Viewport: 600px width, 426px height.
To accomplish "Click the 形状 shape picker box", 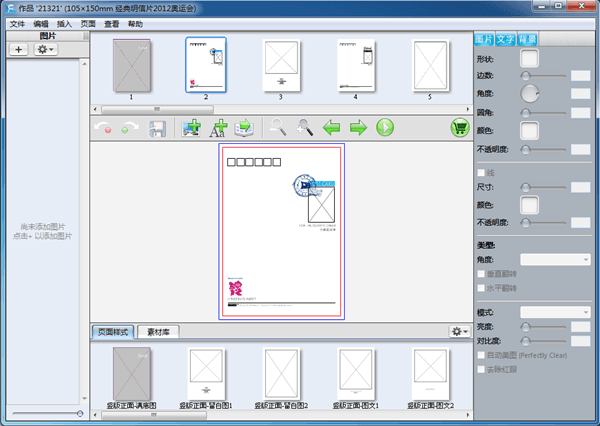I will pos(529,58).
